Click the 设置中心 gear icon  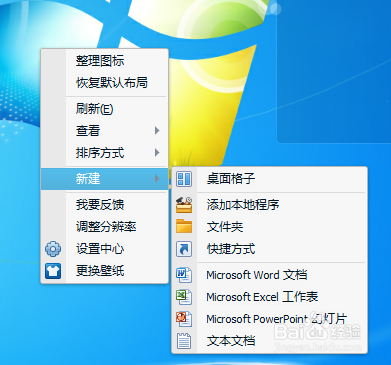tap(53, 249)
